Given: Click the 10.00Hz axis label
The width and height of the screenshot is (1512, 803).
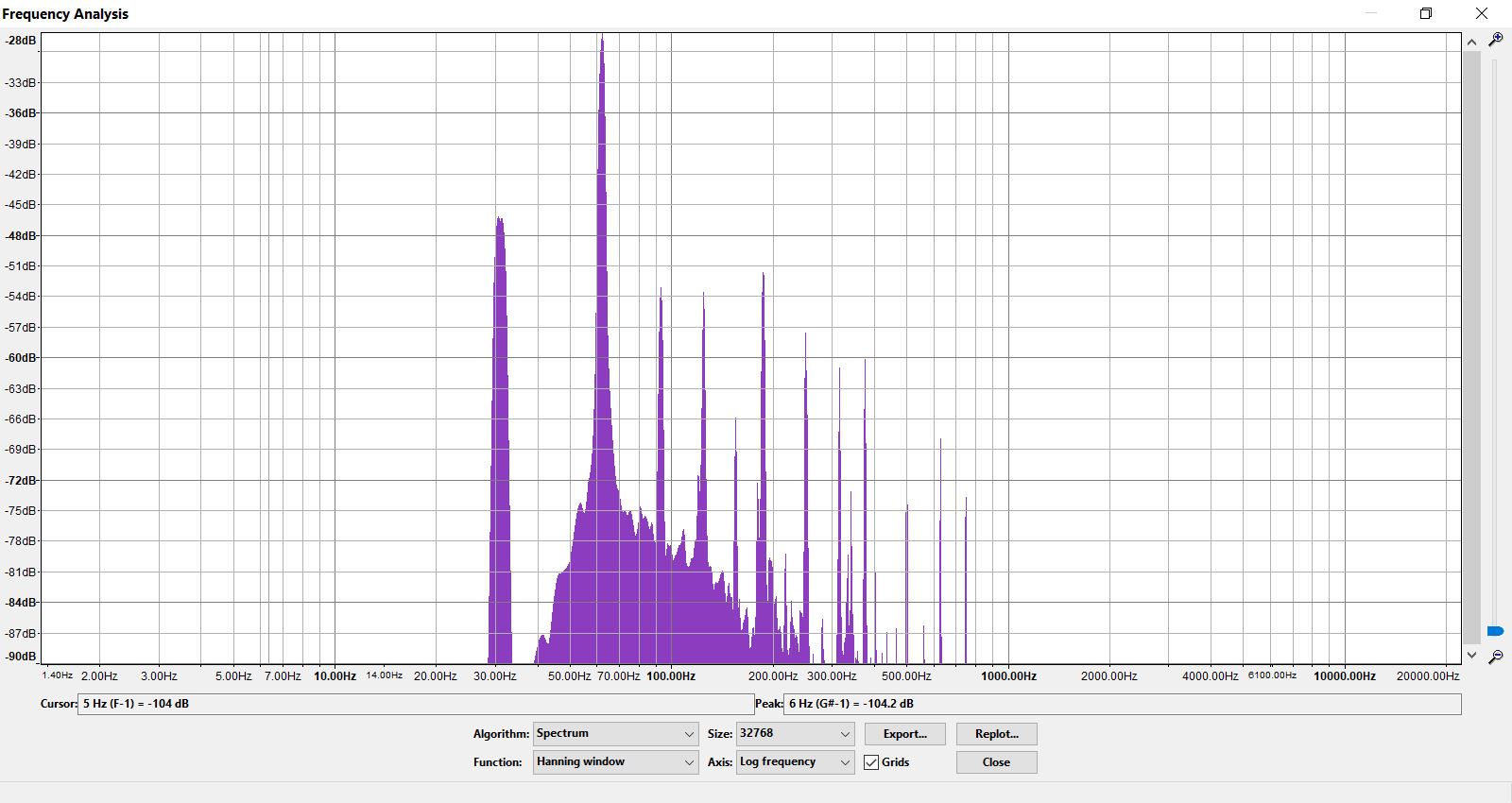Looking at the screenshot, I should (x=335, y=676).
